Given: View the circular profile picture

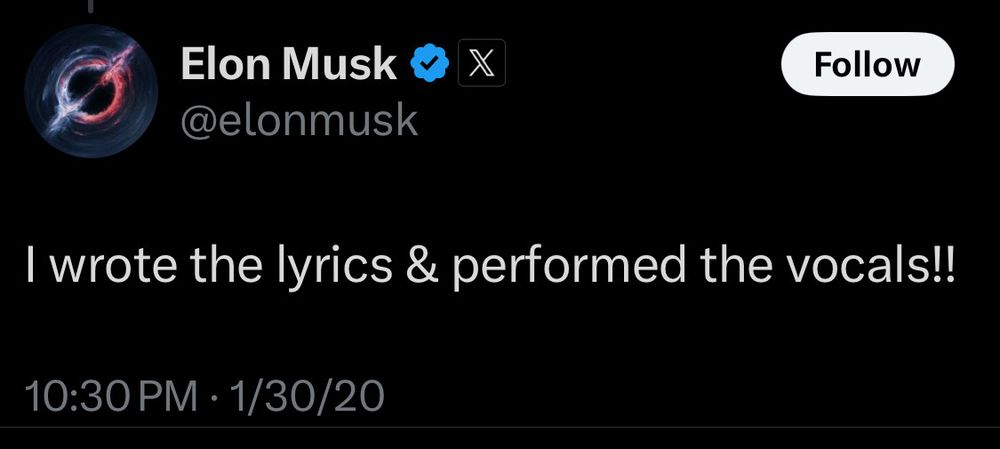Looking at the screenshot, I should (x=90, y=91).
